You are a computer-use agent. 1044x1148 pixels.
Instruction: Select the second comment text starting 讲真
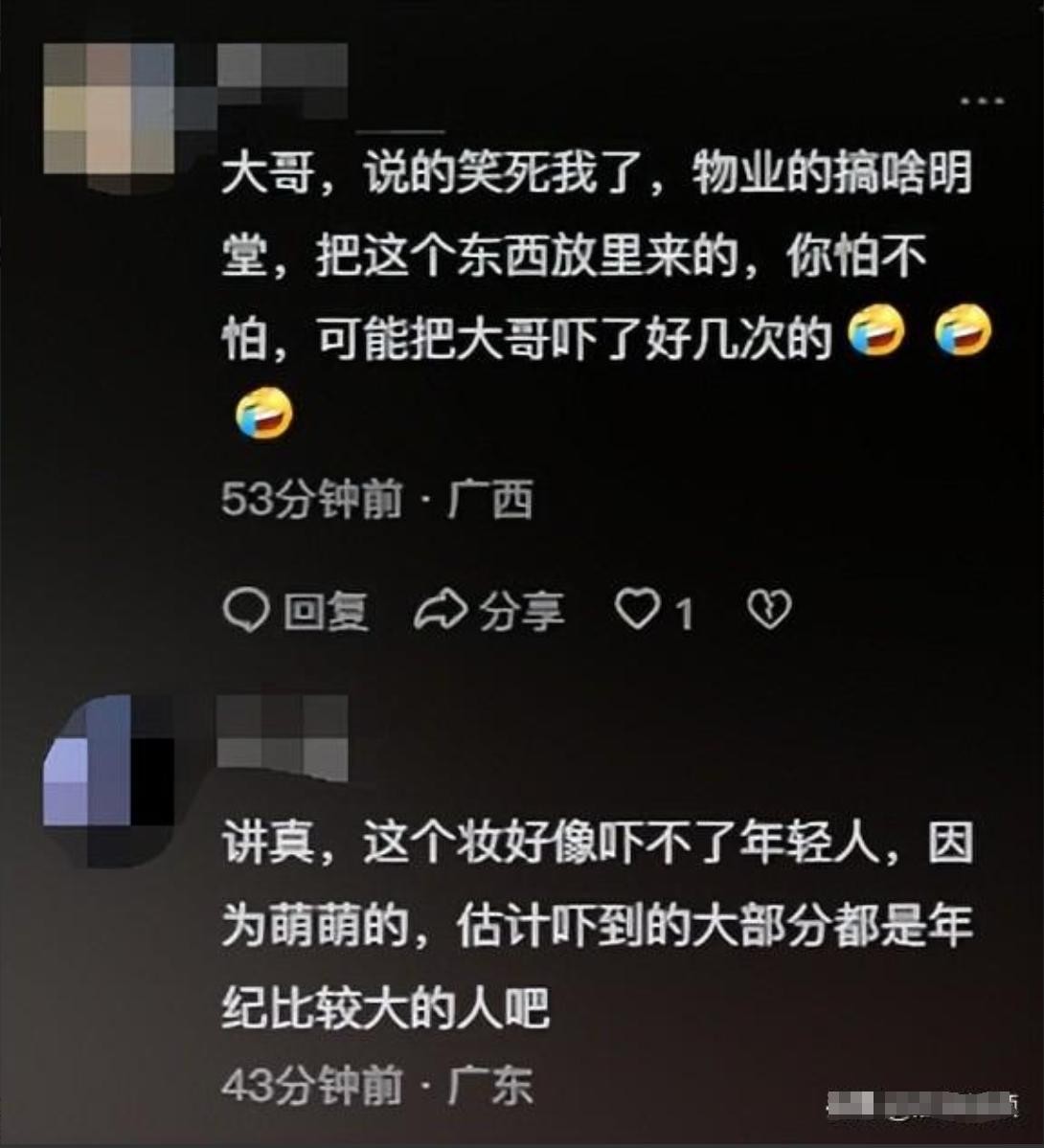[x=598, y=926]
